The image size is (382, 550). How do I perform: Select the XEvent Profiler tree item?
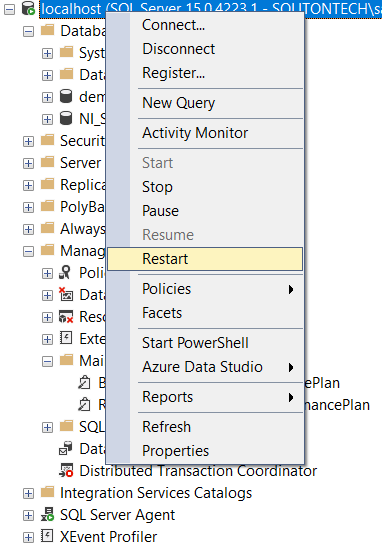coord(108,537)
